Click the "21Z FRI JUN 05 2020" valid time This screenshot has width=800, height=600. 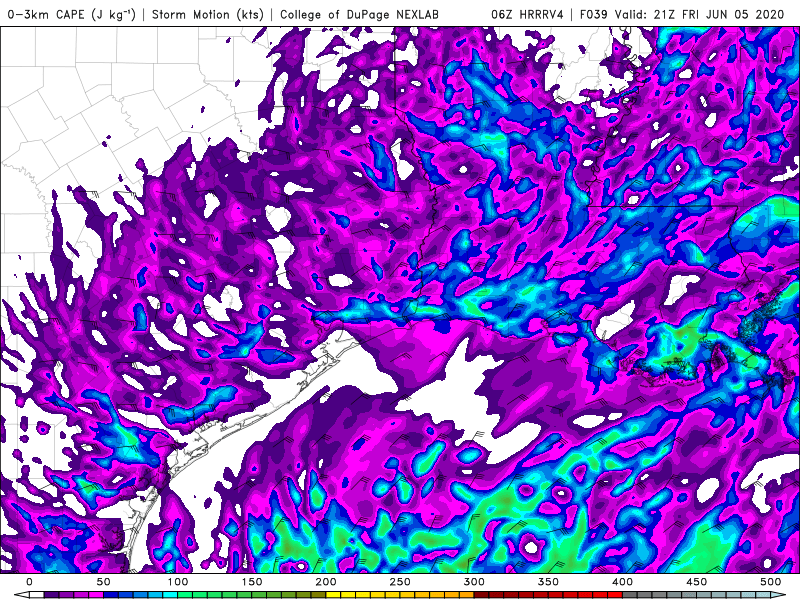(x=718, y=14)
